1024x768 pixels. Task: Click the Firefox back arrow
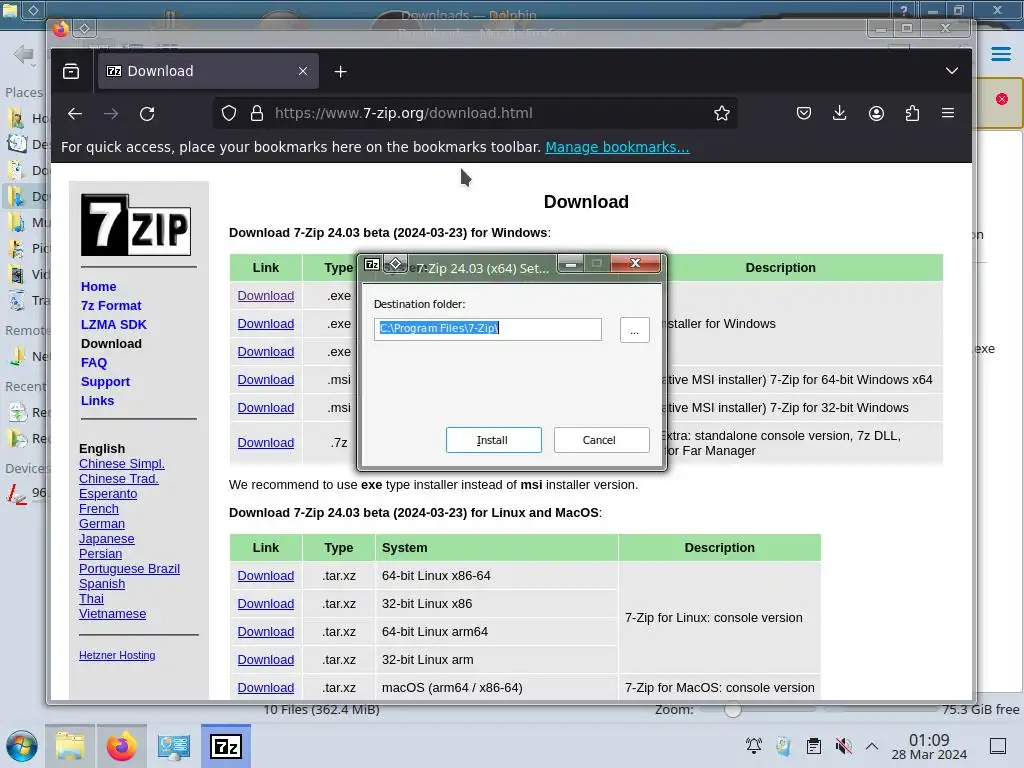(74, 114)
